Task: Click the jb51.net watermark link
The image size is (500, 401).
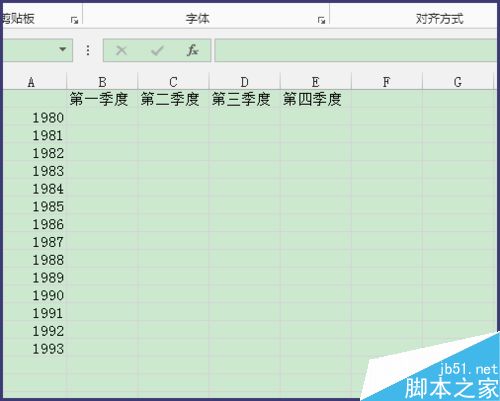Action: point(468,369)
